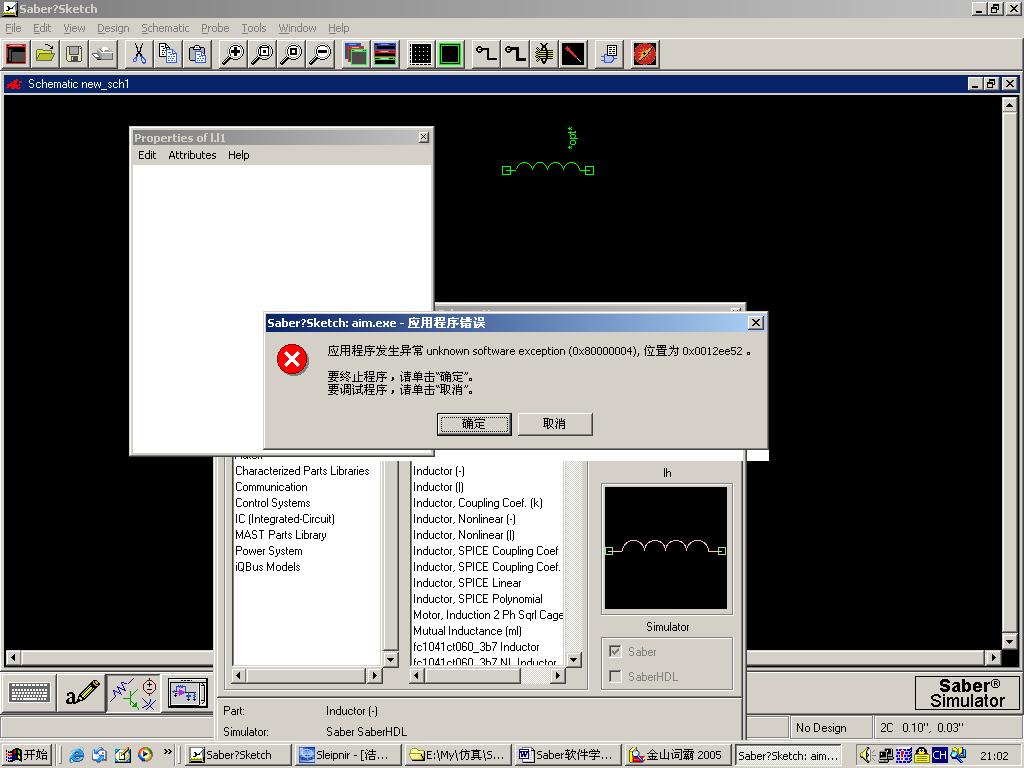
Task: Click the keyboard icon in bottom toolbar
Action: click(29, 693)
